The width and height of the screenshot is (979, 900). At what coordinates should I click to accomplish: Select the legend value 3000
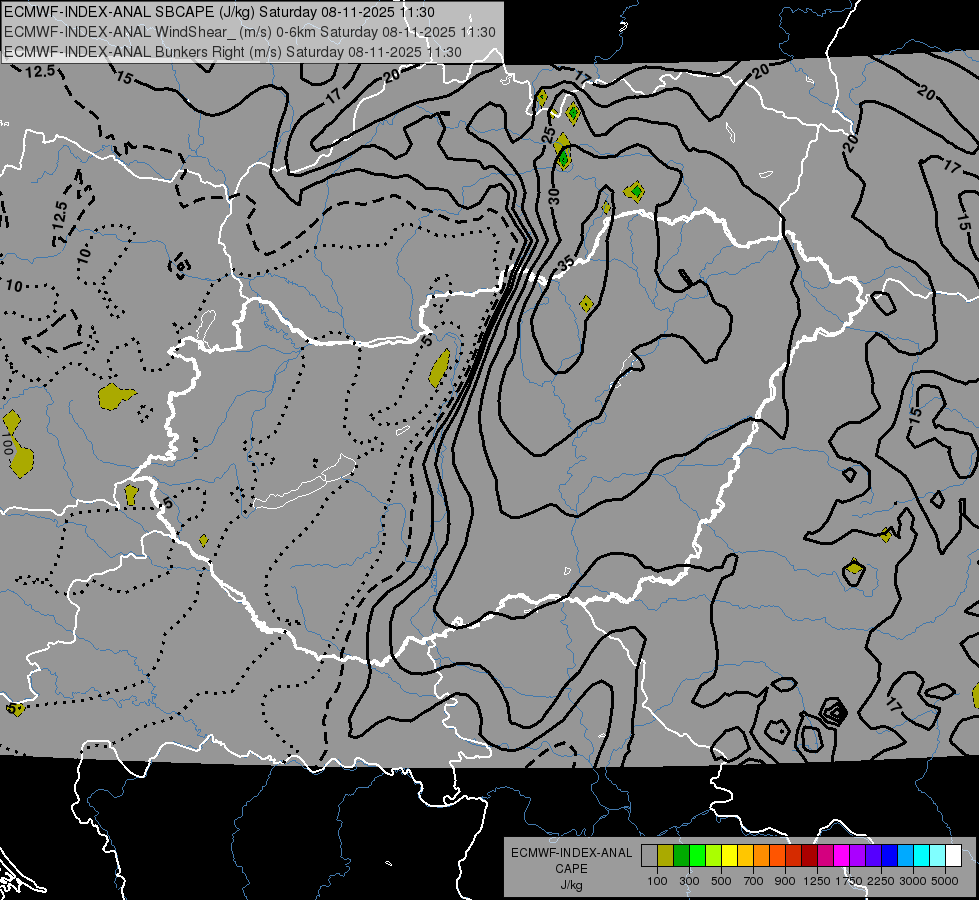tap(913, 881)
